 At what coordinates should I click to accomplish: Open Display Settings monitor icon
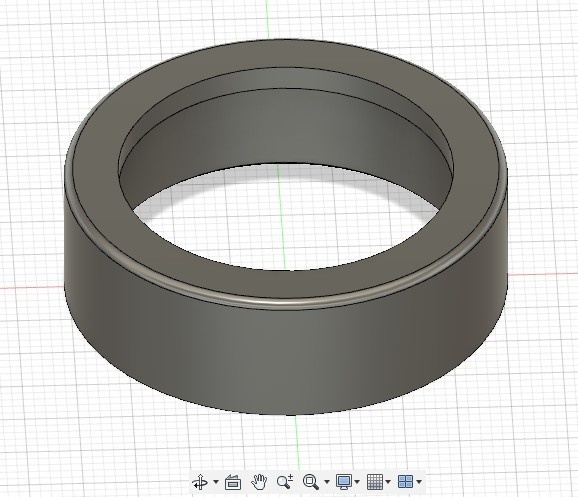(344, 482)
